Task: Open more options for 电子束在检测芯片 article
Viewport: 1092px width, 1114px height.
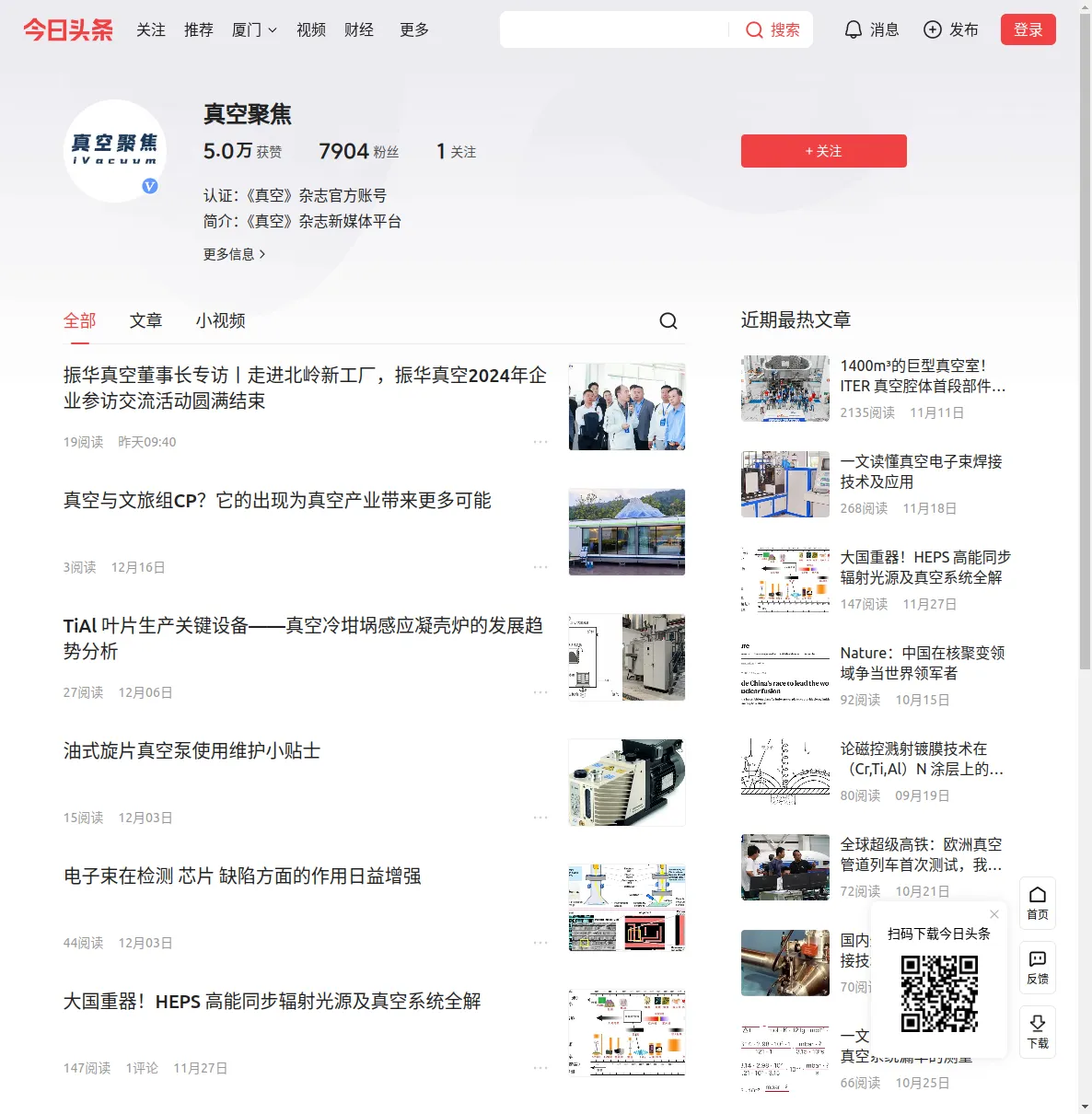Action: [540, 943]
